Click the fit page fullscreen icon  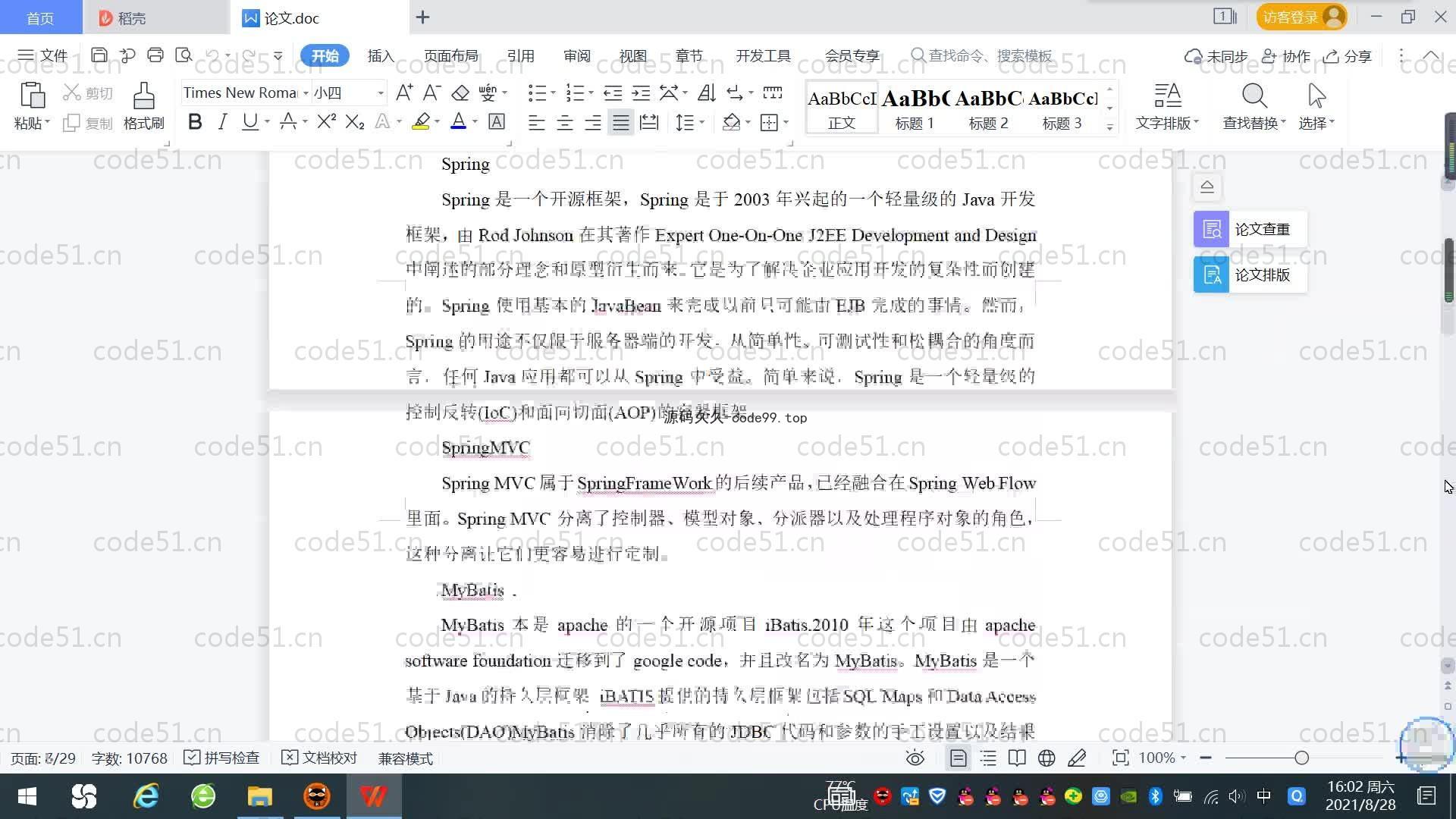coord(1120,758)
